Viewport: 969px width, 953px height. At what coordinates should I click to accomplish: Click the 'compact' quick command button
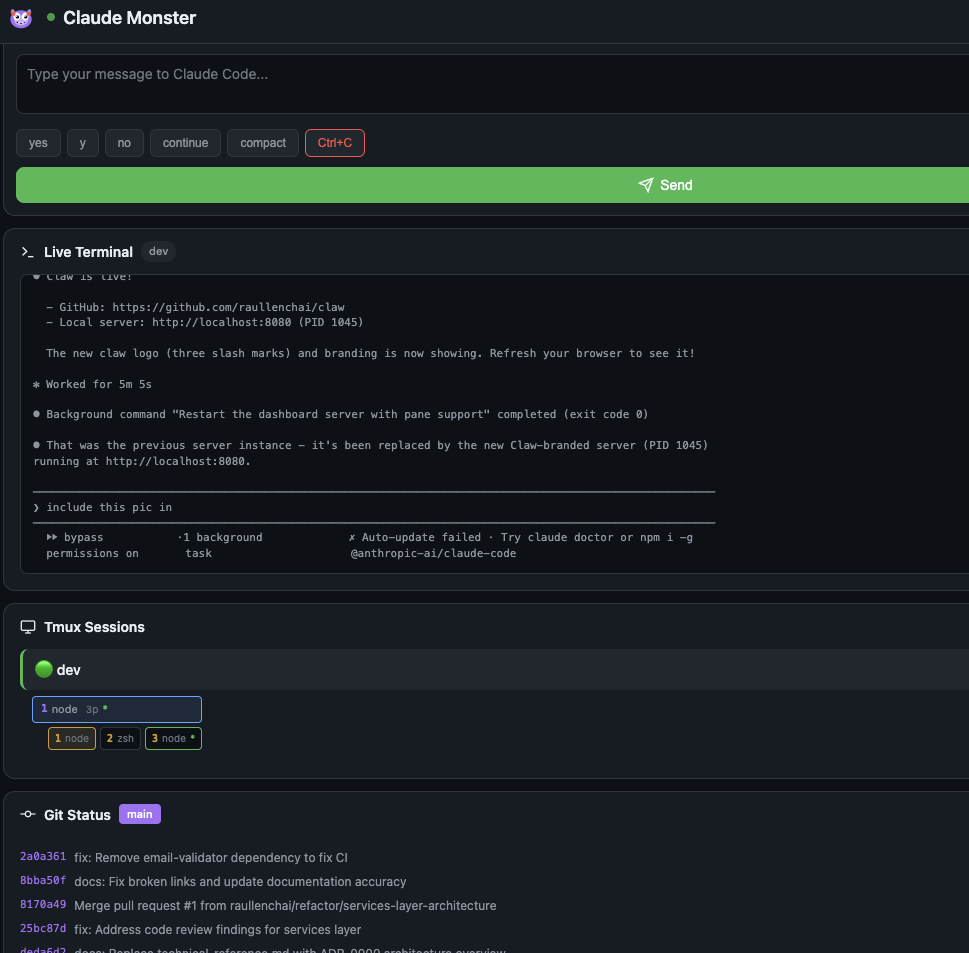[263, 143]
